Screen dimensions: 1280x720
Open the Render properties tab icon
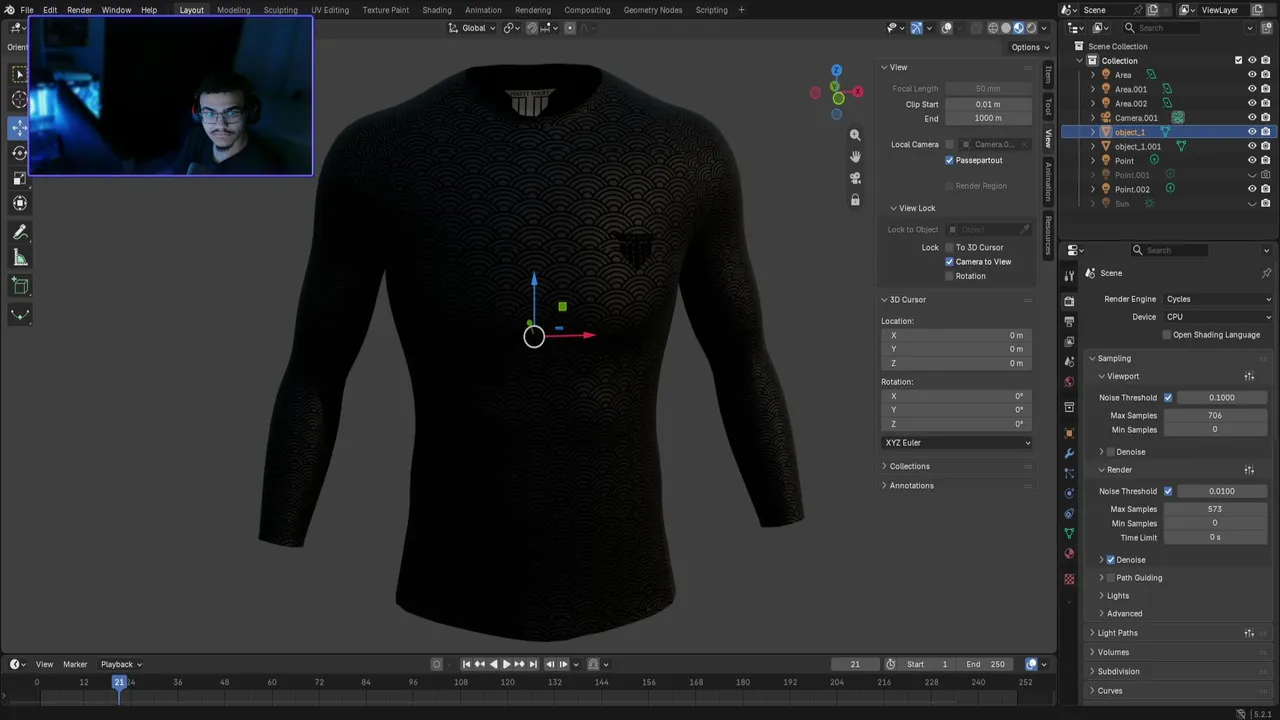click(x=1069, y=301)
